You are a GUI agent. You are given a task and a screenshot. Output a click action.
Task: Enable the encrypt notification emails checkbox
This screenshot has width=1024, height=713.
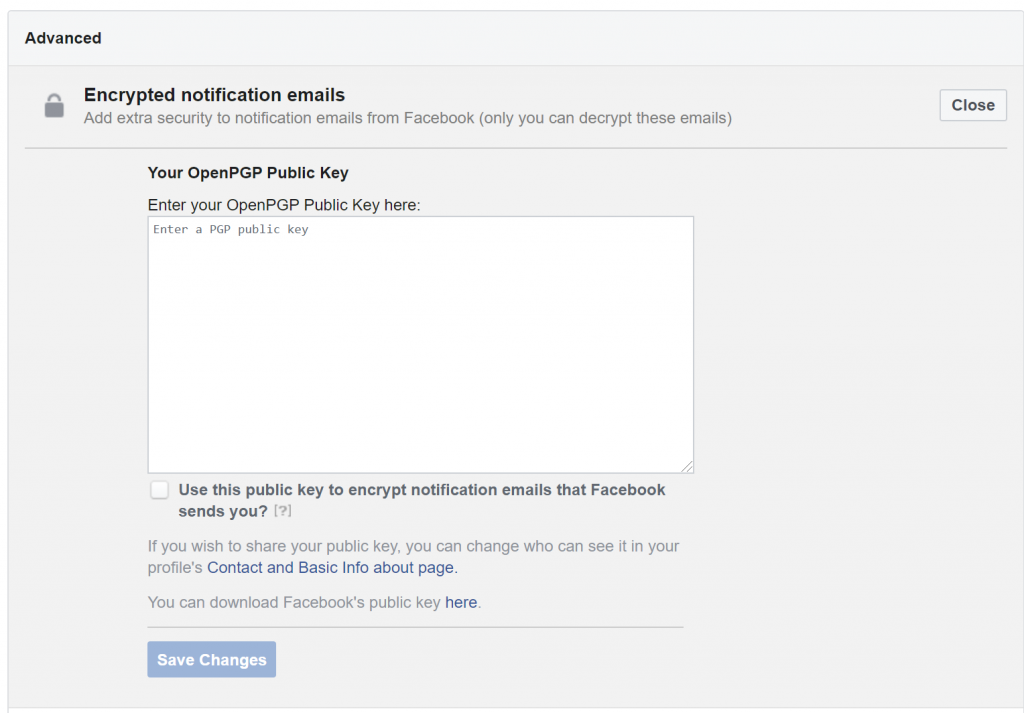pos(159,490)
